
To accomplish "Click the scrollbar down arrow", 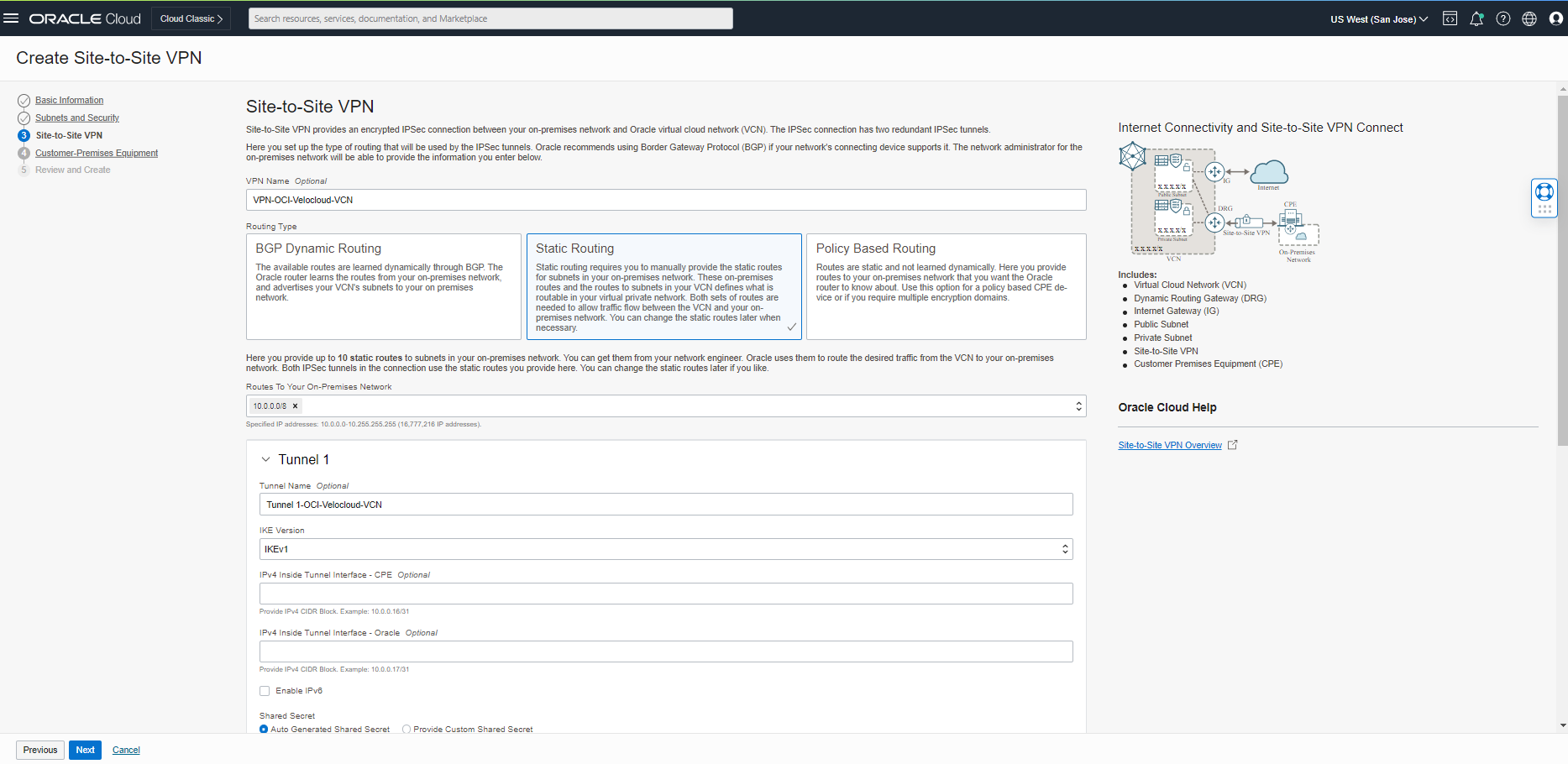I will 1562,725.
